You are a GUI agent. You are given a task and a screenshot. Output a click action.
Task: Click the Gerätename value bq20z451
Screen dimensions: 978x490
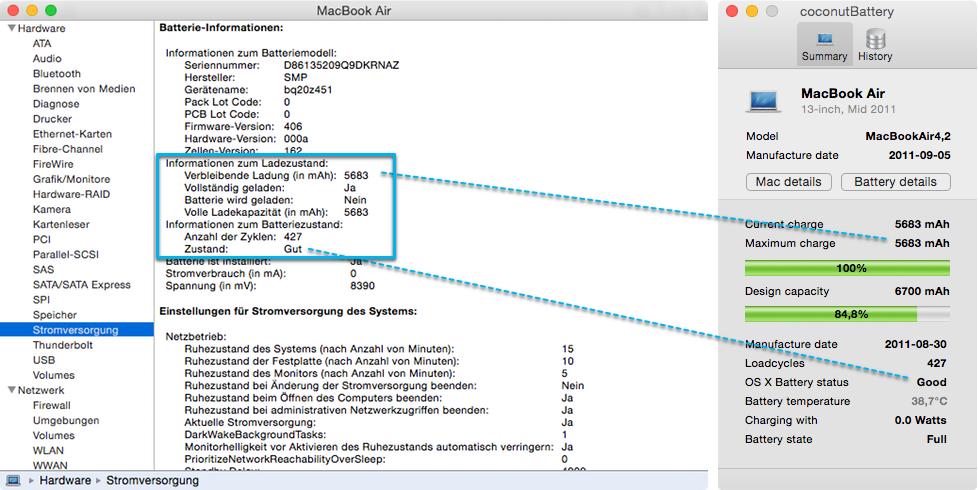pos(307,89)
